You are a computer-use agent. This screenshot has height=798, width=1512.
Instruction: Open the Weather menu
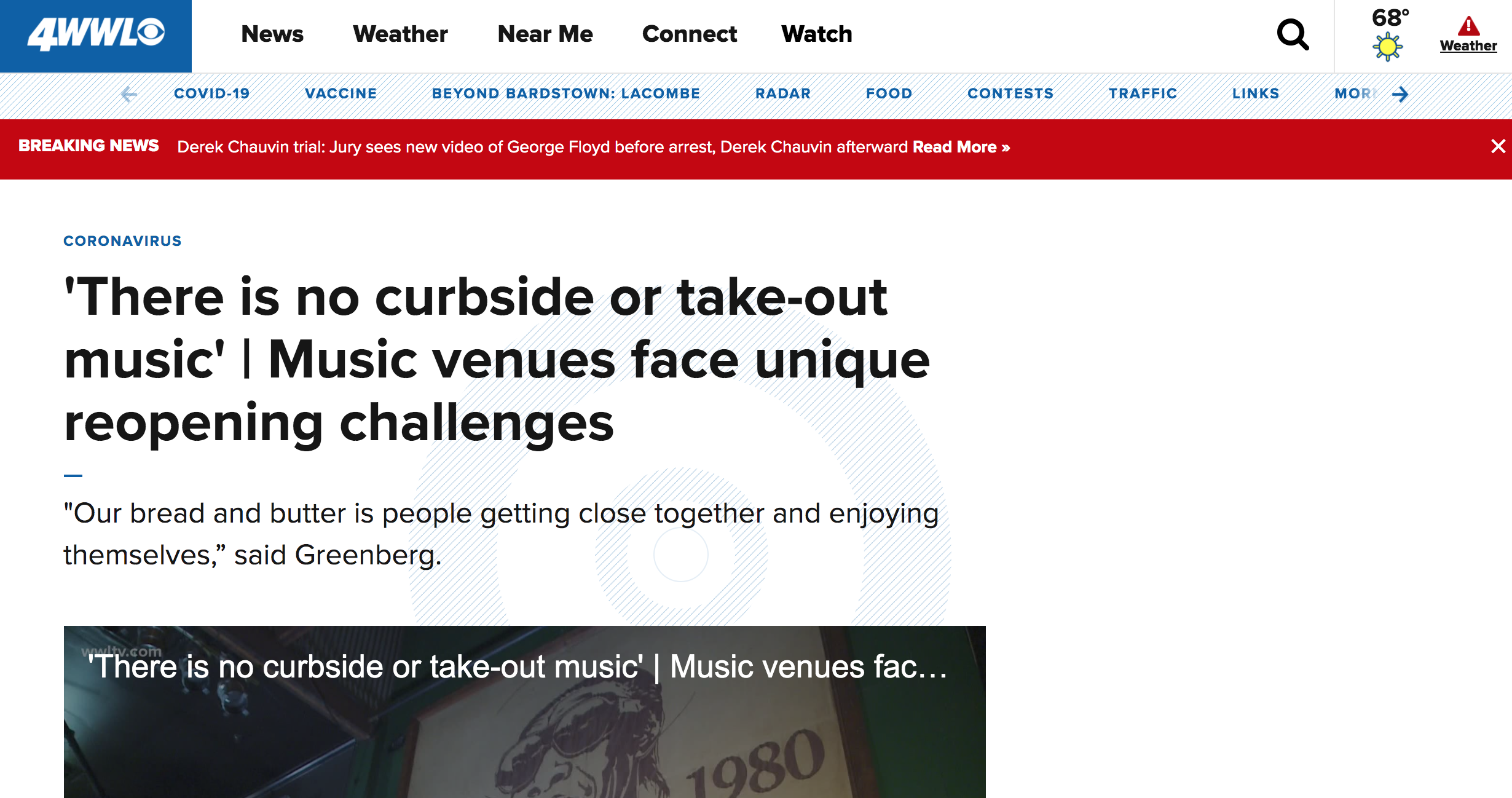coord(400,34)
